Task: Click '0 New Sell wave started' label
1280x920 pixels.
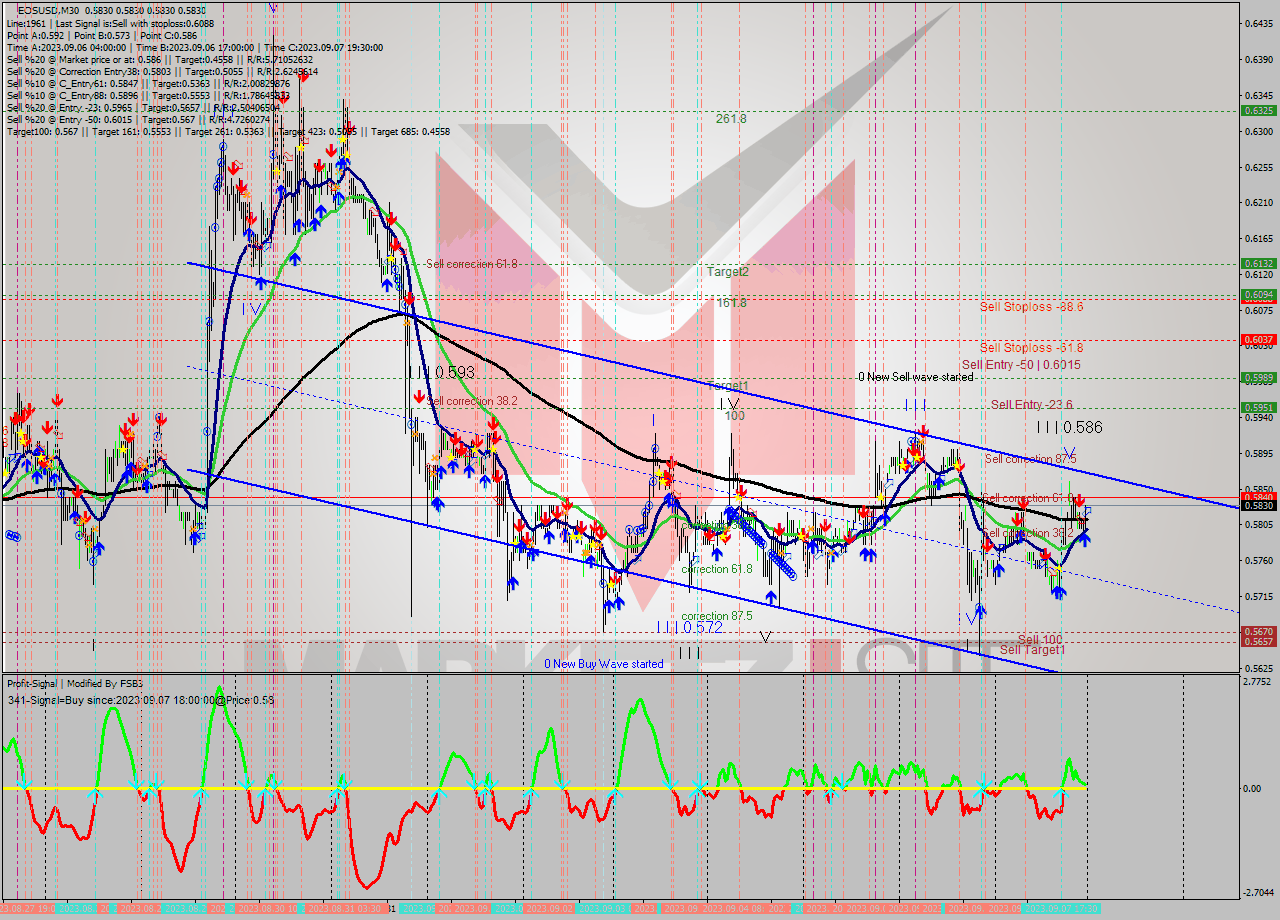Action: (x=915, y=377)
